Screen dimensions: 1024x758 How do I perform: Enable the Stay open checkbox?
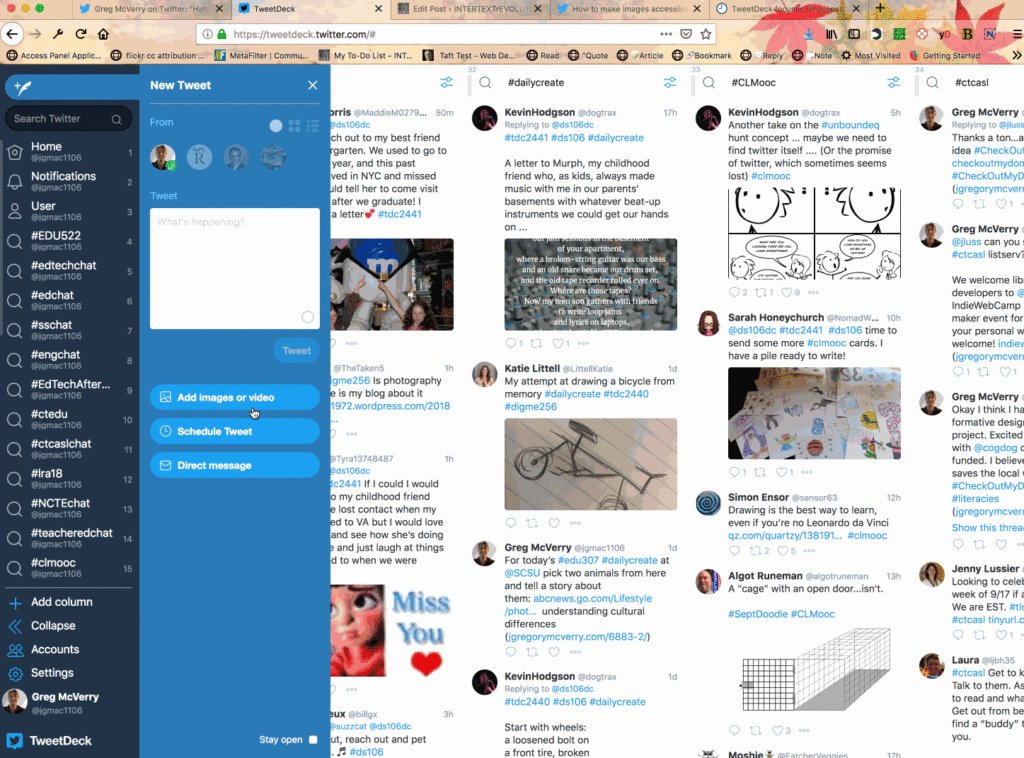[313, 740]
